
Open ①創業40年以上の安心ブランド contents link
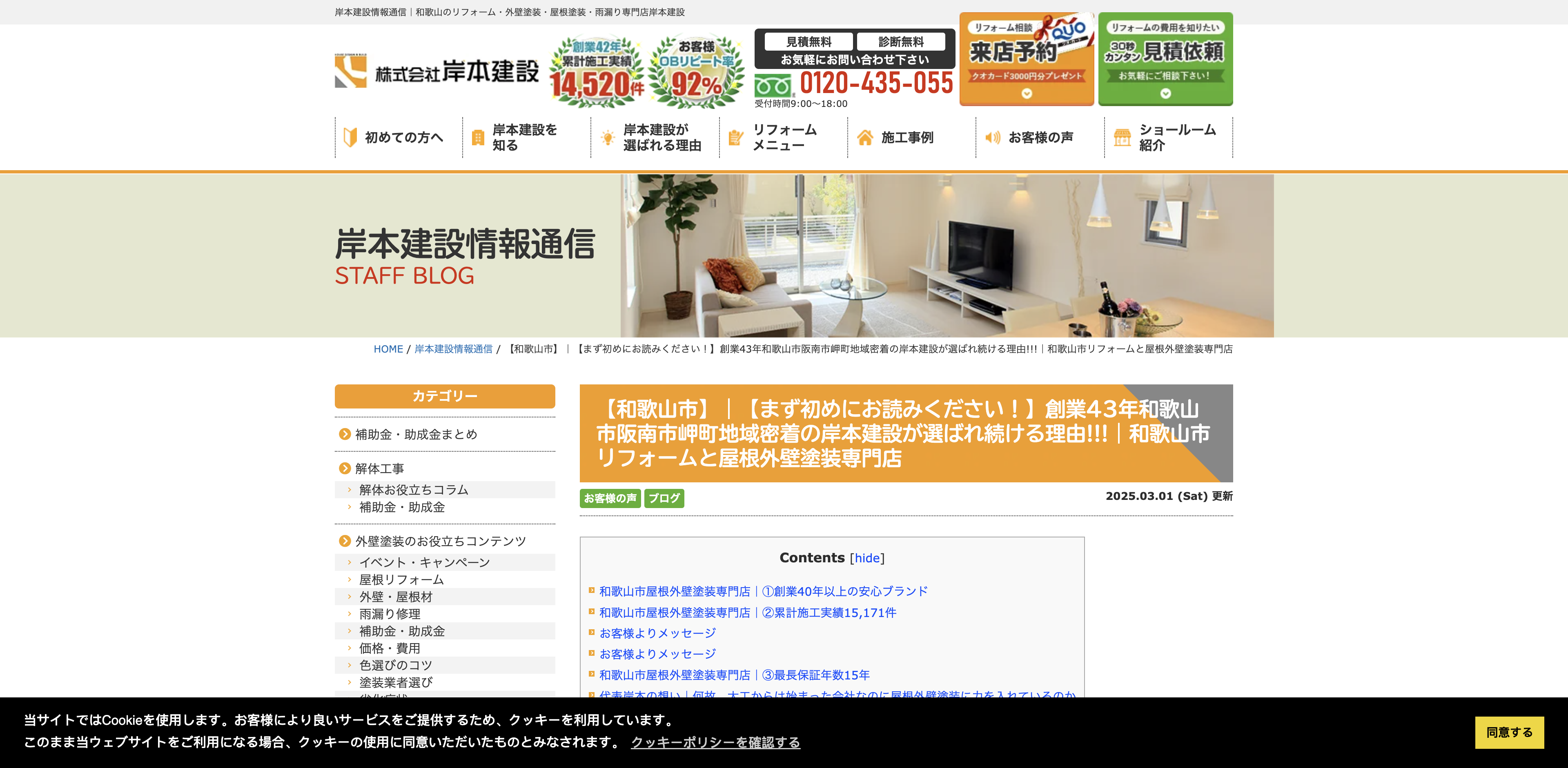763,591
